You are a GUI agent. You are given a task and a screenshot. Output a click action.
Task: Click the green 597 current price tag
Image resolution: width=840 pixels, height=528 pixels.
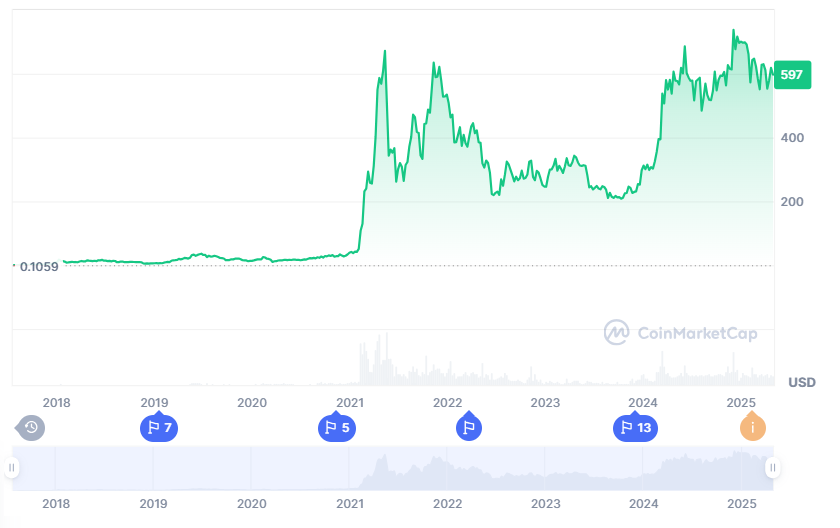(792, 75)
